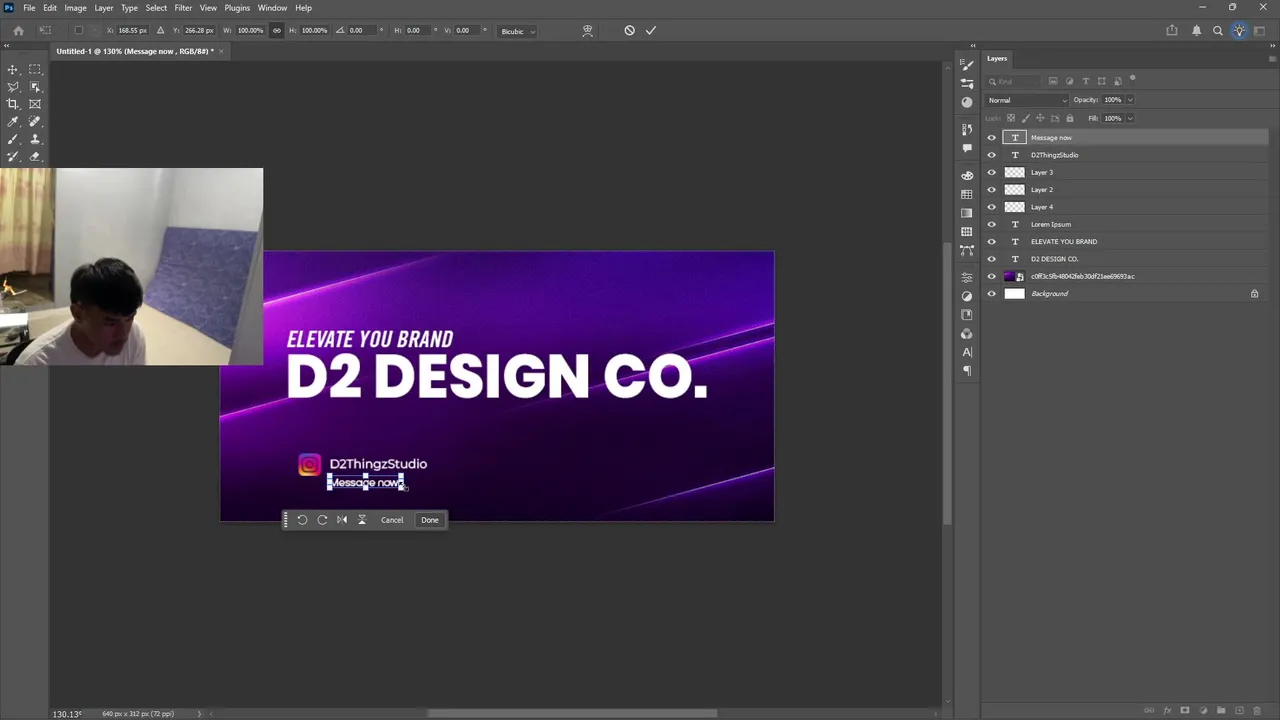Open the History panel icon
This screenshot has width=1280, height=720.
coord(967,129)
